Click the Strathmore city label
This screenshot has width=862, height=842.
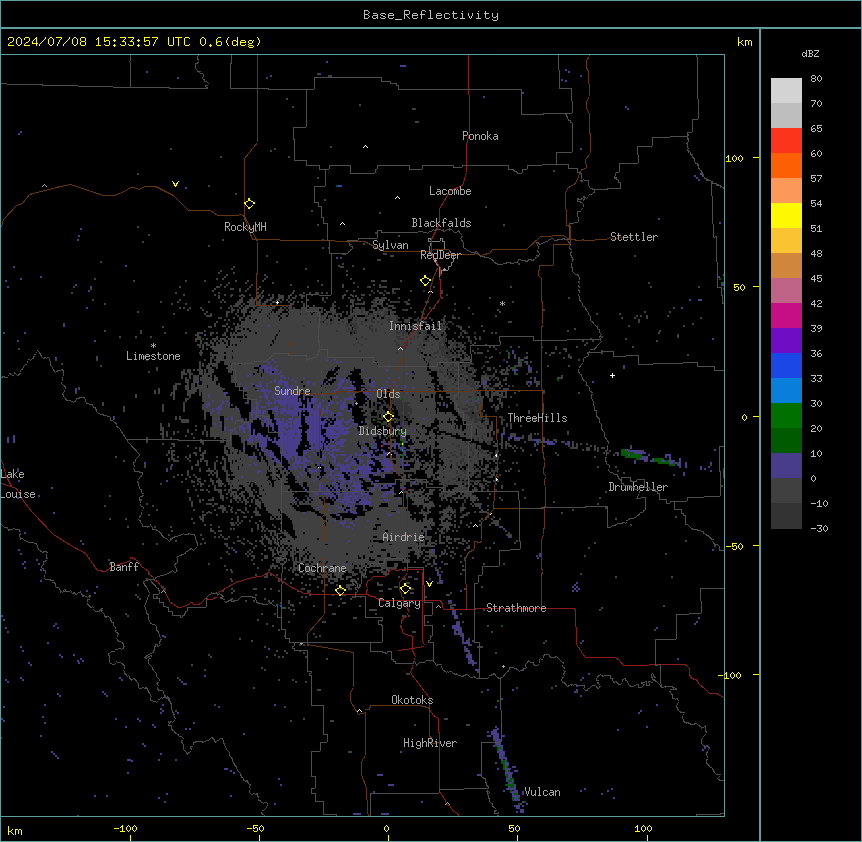[516, 608]
